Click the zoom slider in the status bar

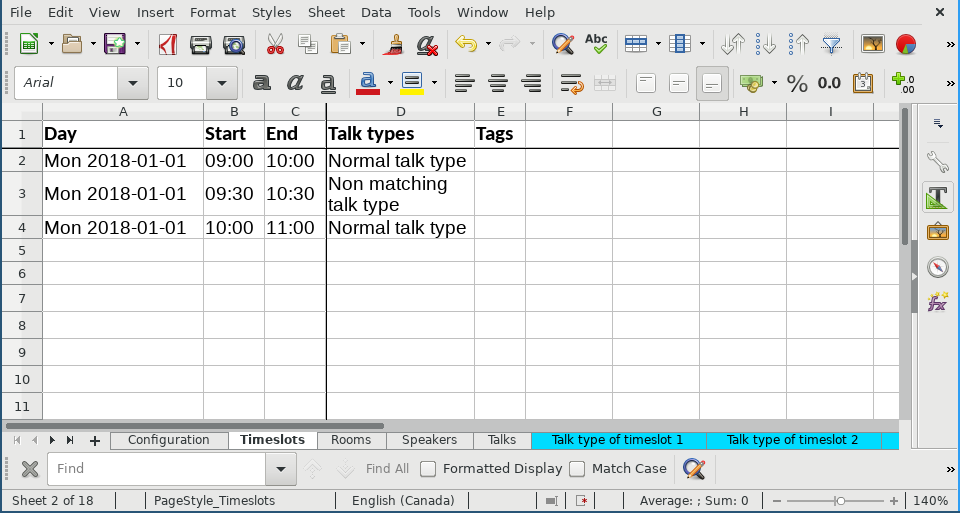[840, 500]
